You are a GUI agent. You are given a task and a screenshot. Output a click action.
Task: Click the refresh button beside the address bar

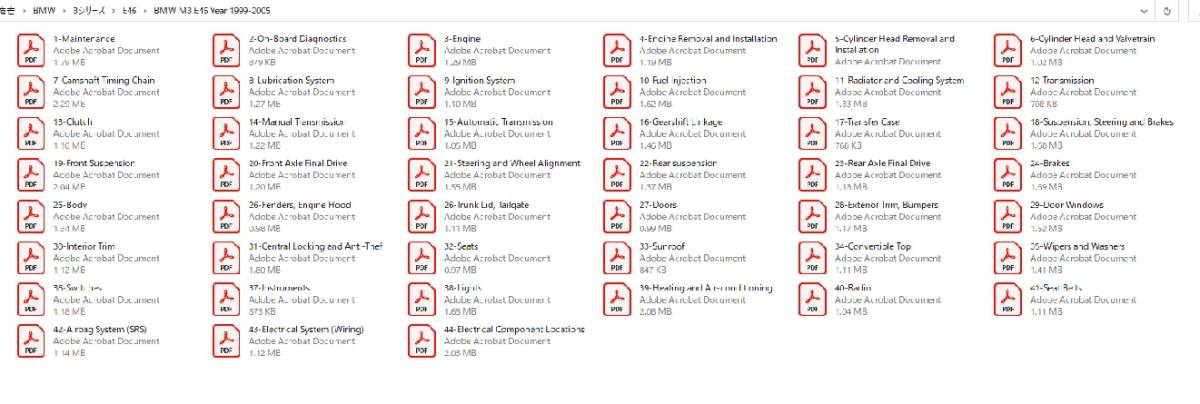(1168, 10)
